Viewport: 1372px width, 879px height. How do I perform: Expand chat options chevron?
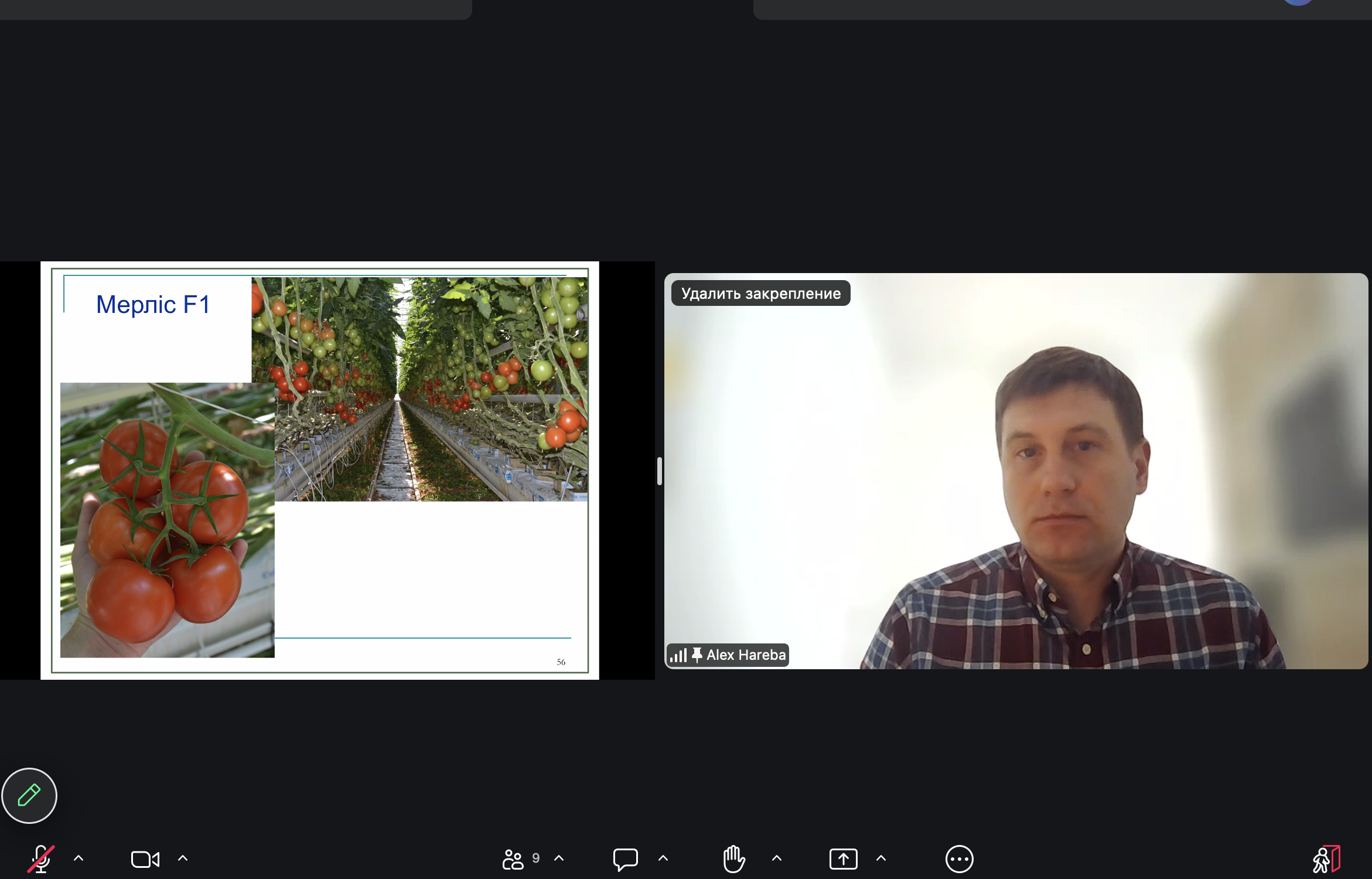(663, 858)
